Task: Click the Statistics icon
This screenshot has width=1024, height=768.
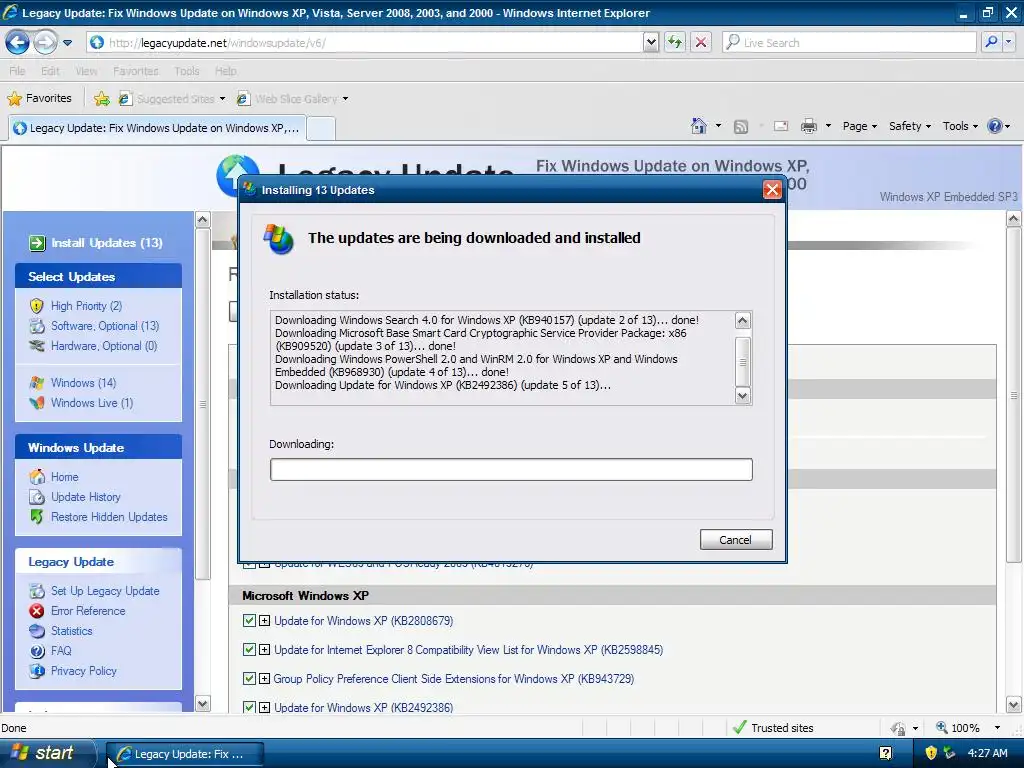Action: click(37, 631)
